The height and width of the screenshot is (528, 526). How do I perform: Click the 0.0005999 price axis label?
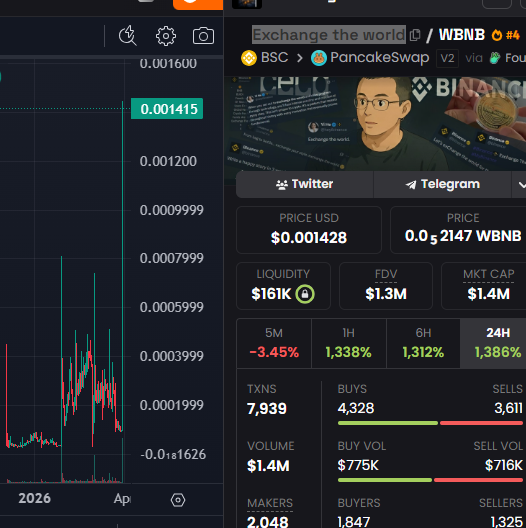pyautogui.click(x=171, y=307)
